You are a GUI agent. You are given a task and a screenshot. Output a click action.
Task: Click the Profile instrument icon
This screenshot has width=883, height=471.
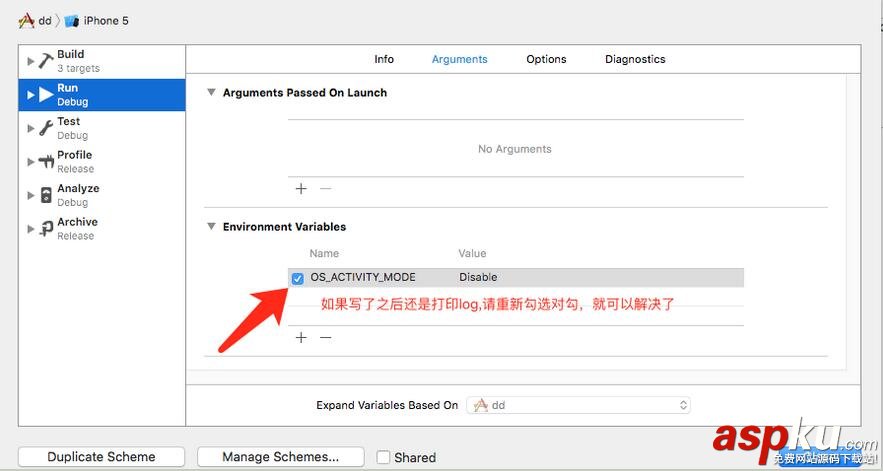pyautogui.click(x=46, y=162)
